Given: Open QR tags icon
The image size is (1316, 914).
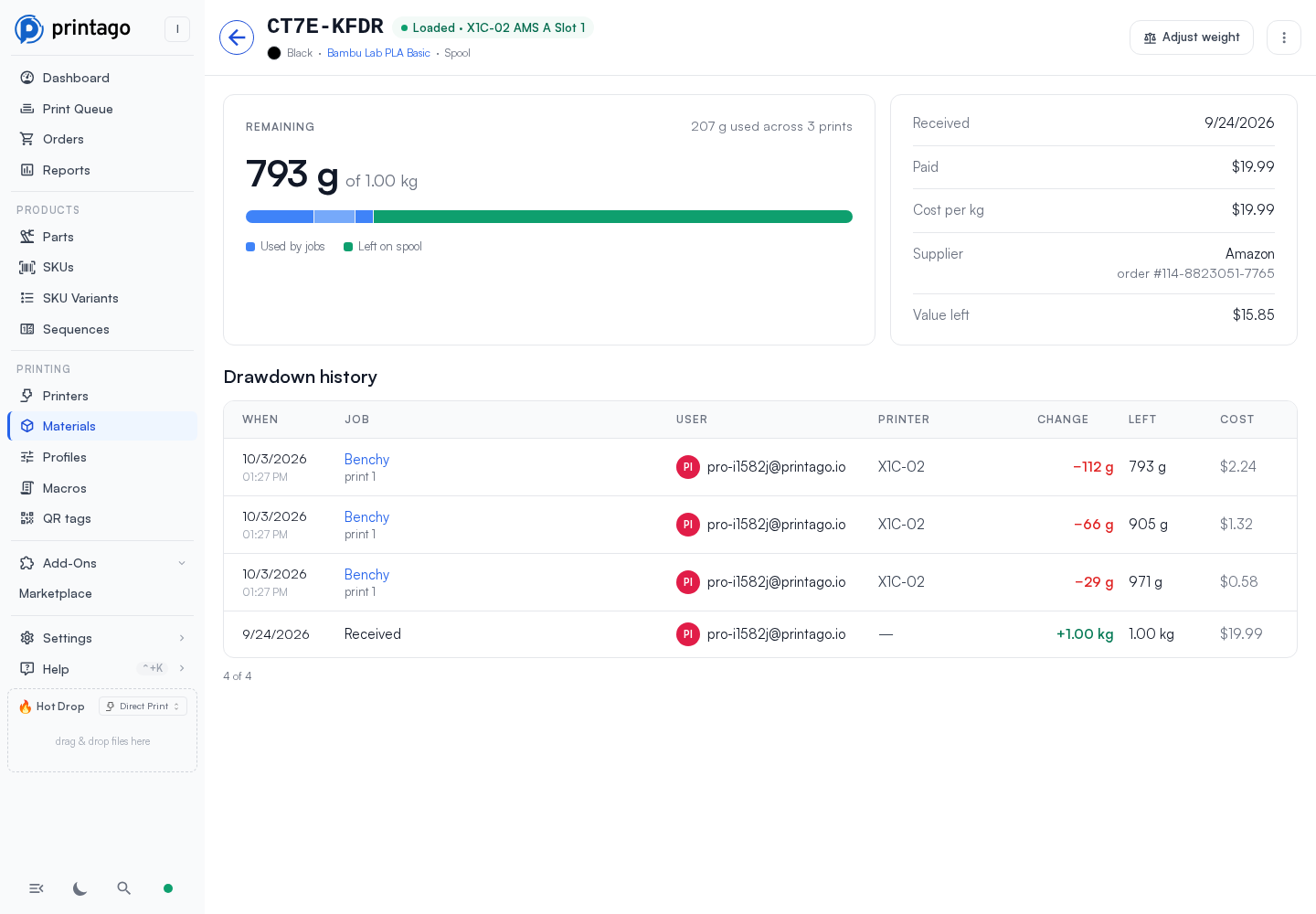Looking at the screenshot, I should point(27,518).
